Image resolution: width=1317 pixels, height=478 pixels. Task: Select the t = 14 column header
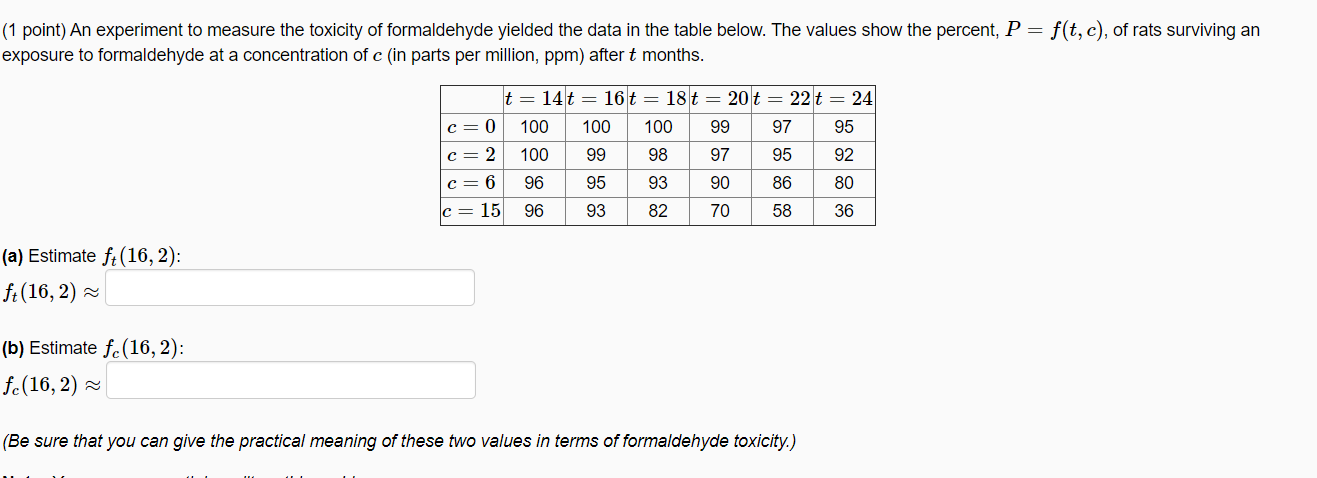tap(535, 99)
